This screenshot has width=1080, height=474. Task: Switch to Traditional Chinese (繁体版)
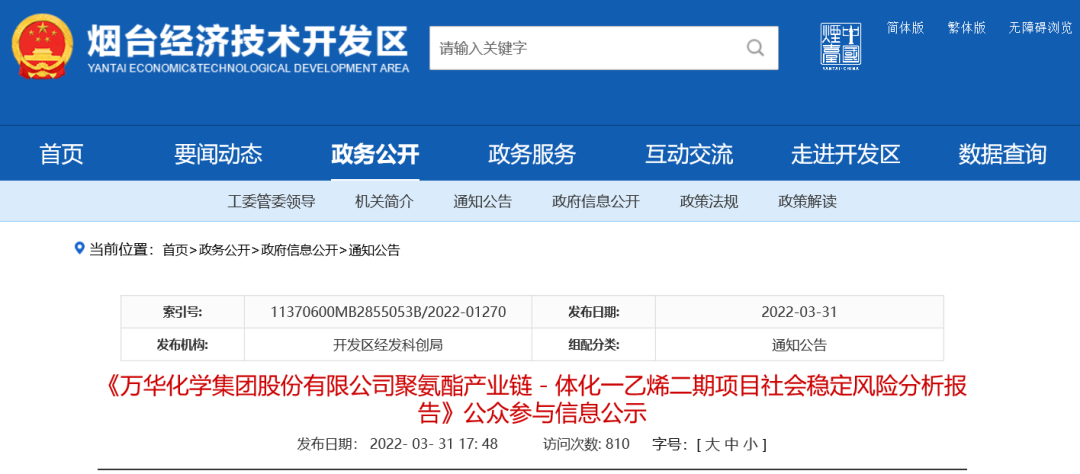pyautogui.click(x=966, y=28)
